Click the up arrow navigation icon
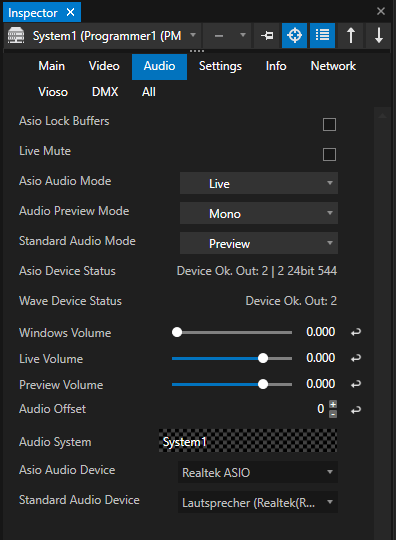 351,35
